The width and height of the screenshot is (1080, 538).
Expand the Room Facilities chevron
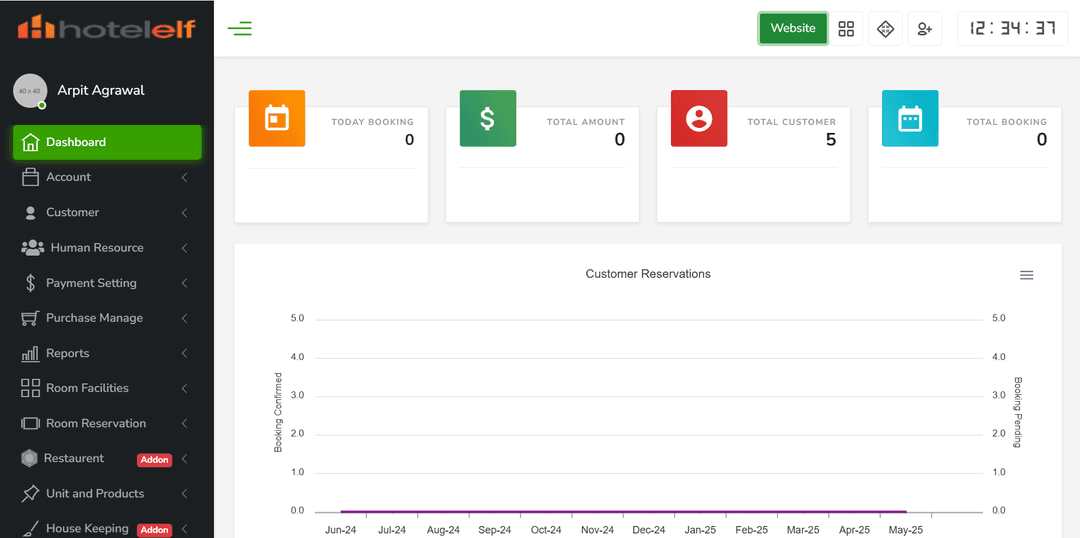185,389
